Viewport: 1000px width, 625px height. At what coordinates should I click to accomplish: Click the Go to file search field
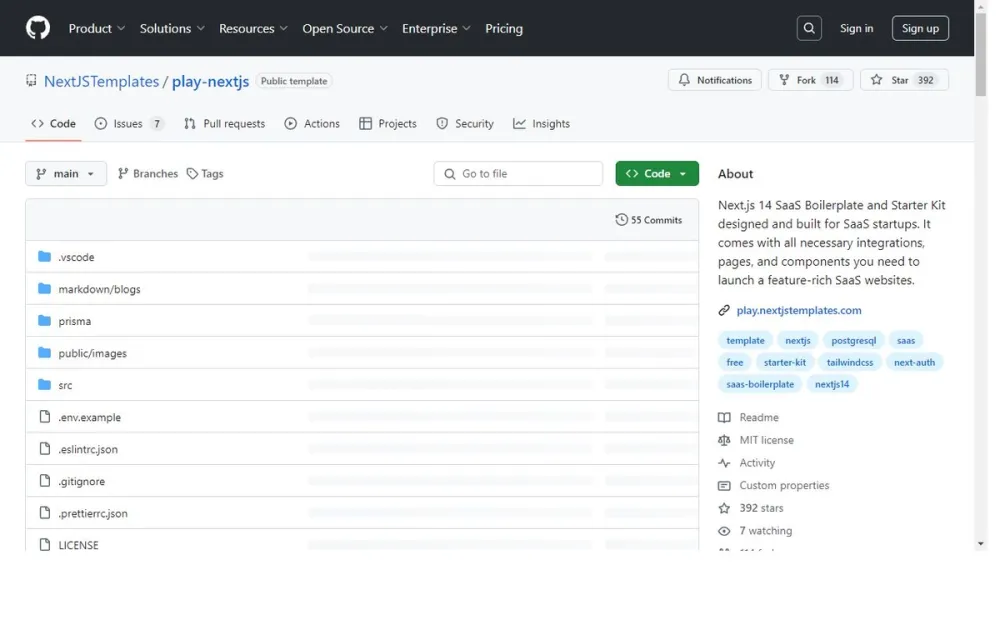(518, 173)
